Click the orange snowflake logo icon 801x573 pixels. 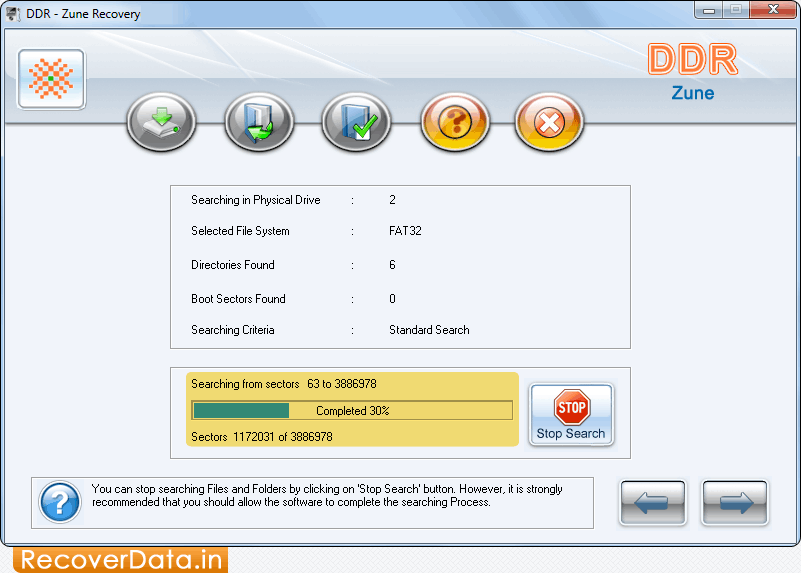click(x=51, y=79)
